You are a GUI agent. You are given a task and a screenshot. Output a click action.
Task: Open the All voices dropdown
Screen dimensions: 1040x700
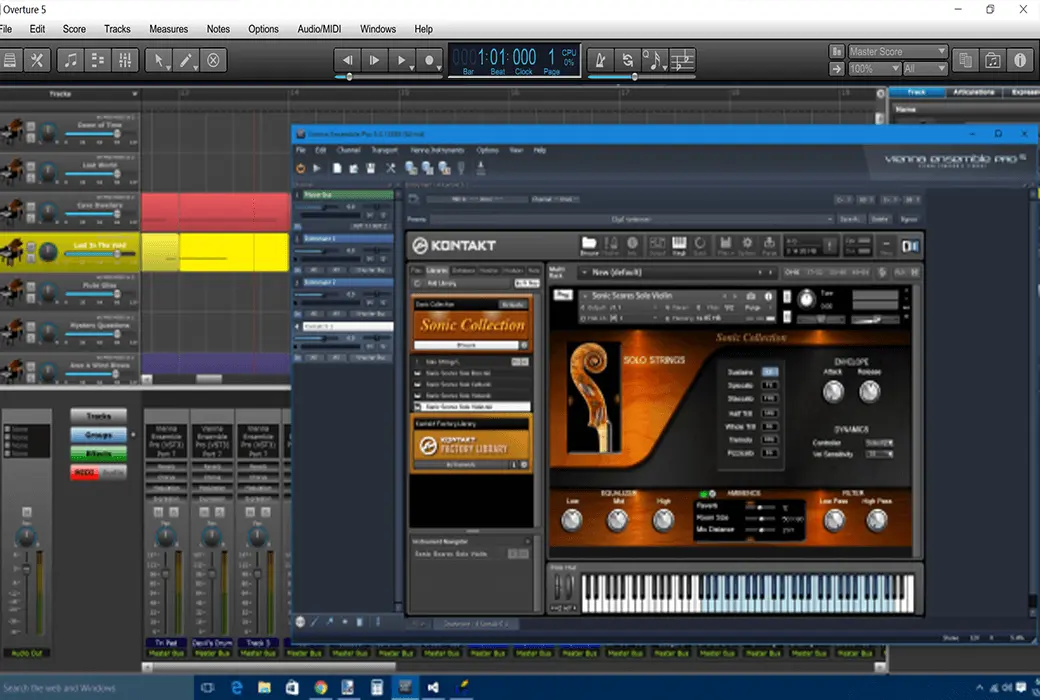tap(925, 68)
